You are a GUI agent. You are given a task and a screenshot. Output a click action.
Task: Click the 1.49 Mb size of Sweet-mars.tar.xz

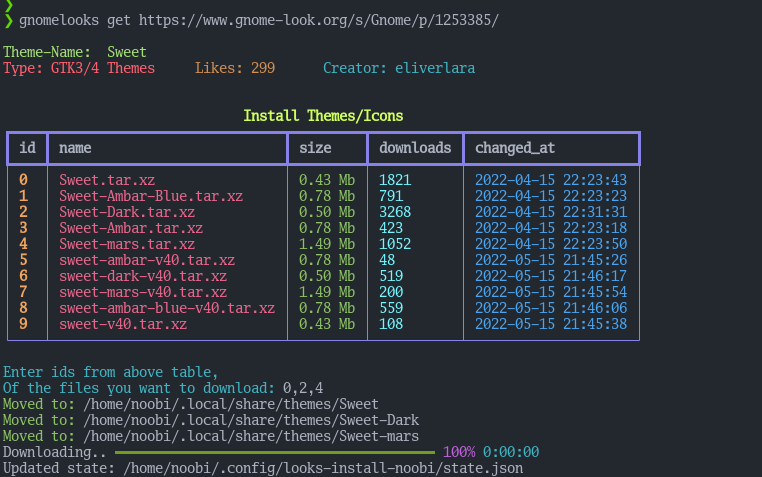coord(327,244)
